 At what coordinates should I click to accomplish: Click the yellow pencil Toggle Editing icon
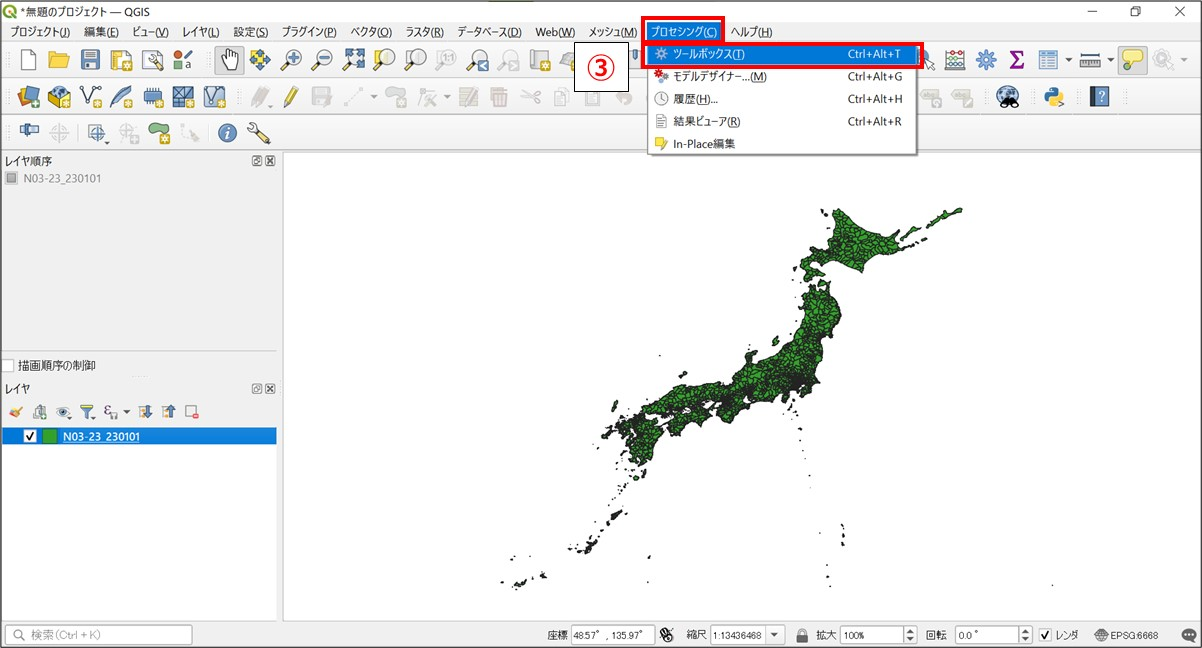coord(291,96)
